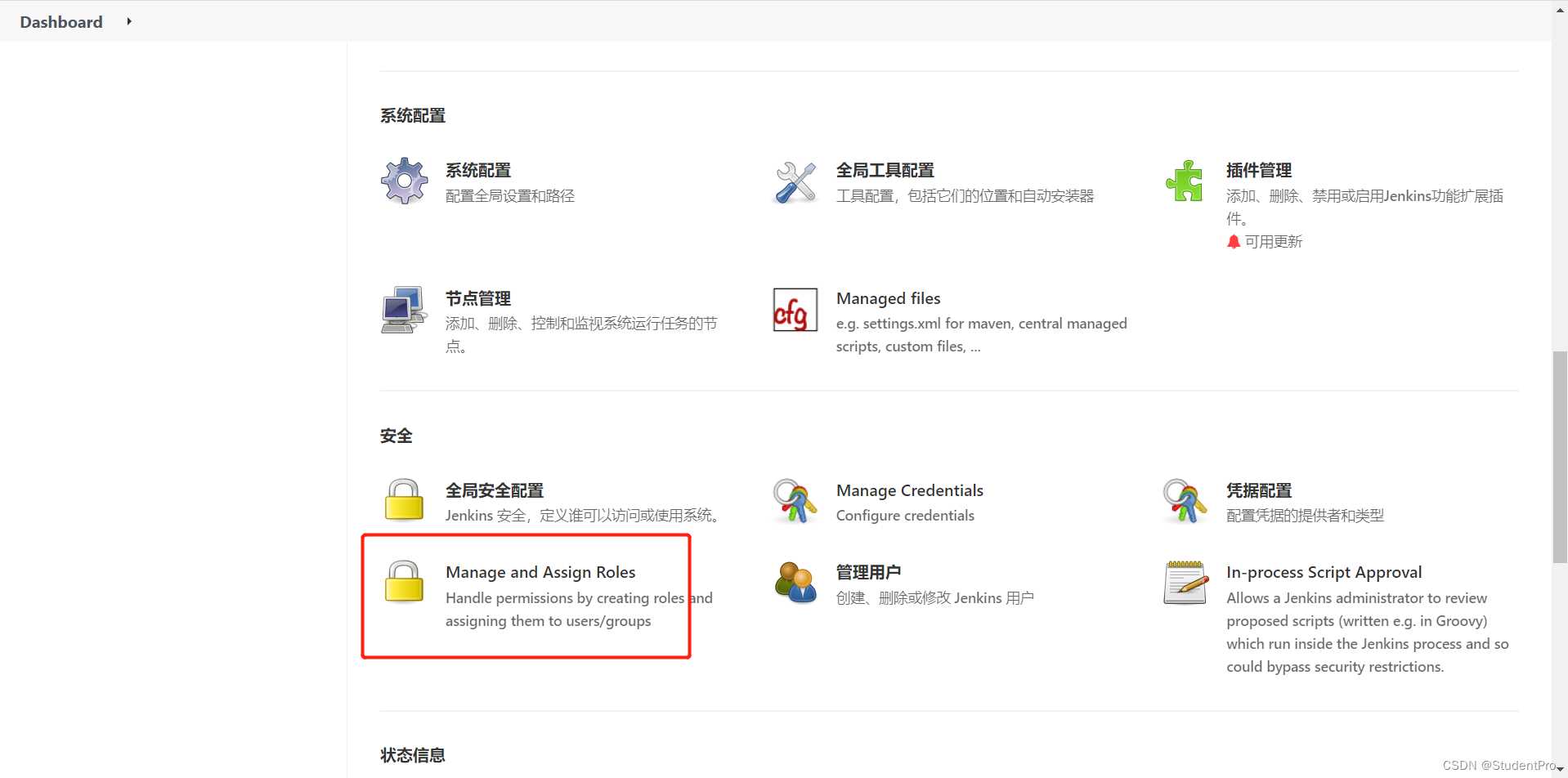
Task: Click the cfg Managed files icon
Action: pos(795,310)
